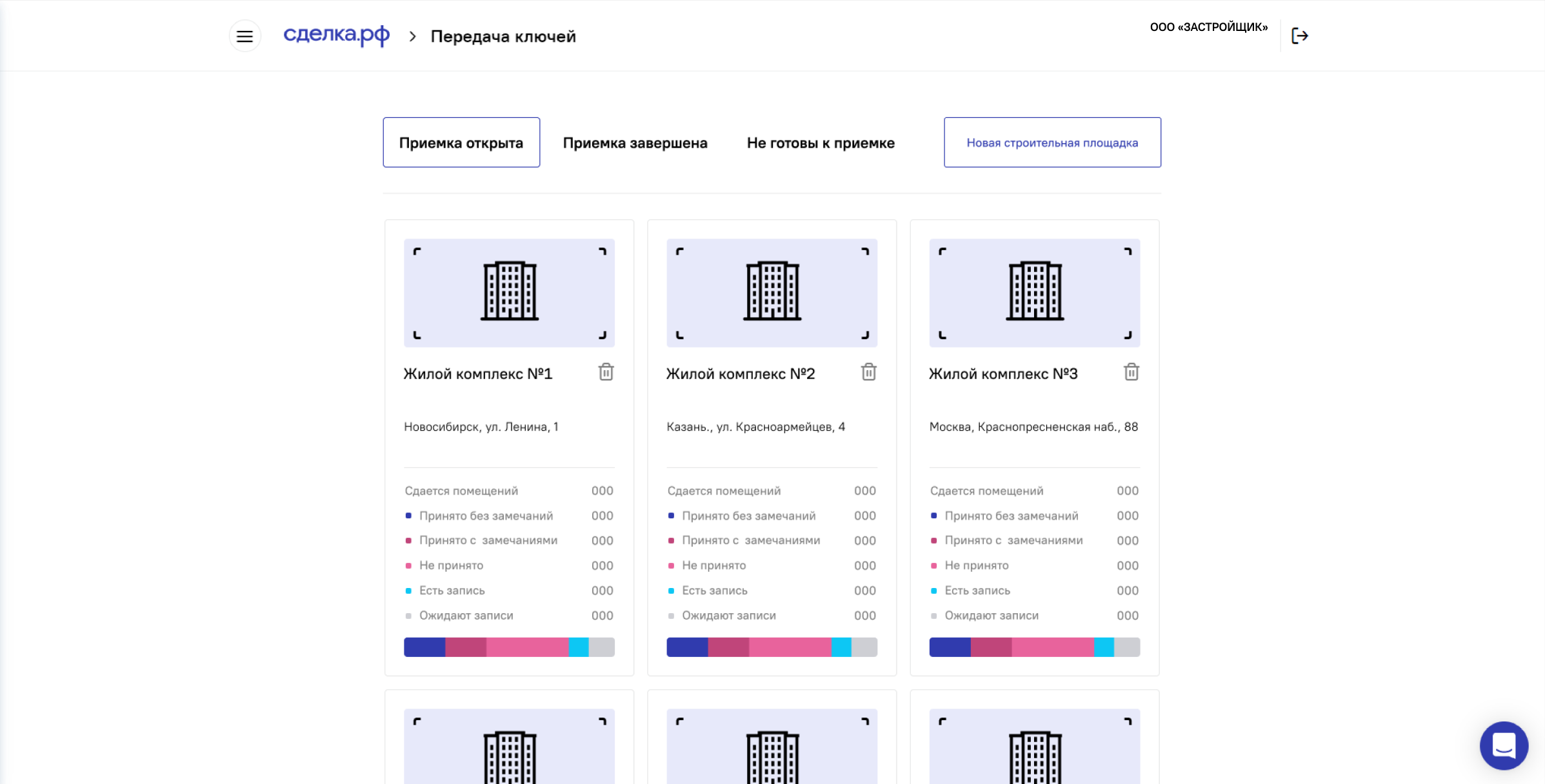Click breadcrumb chevron before Передача ключей
Image resolution: width=1545 pixels, height=784 pixels.
[412, 37]
